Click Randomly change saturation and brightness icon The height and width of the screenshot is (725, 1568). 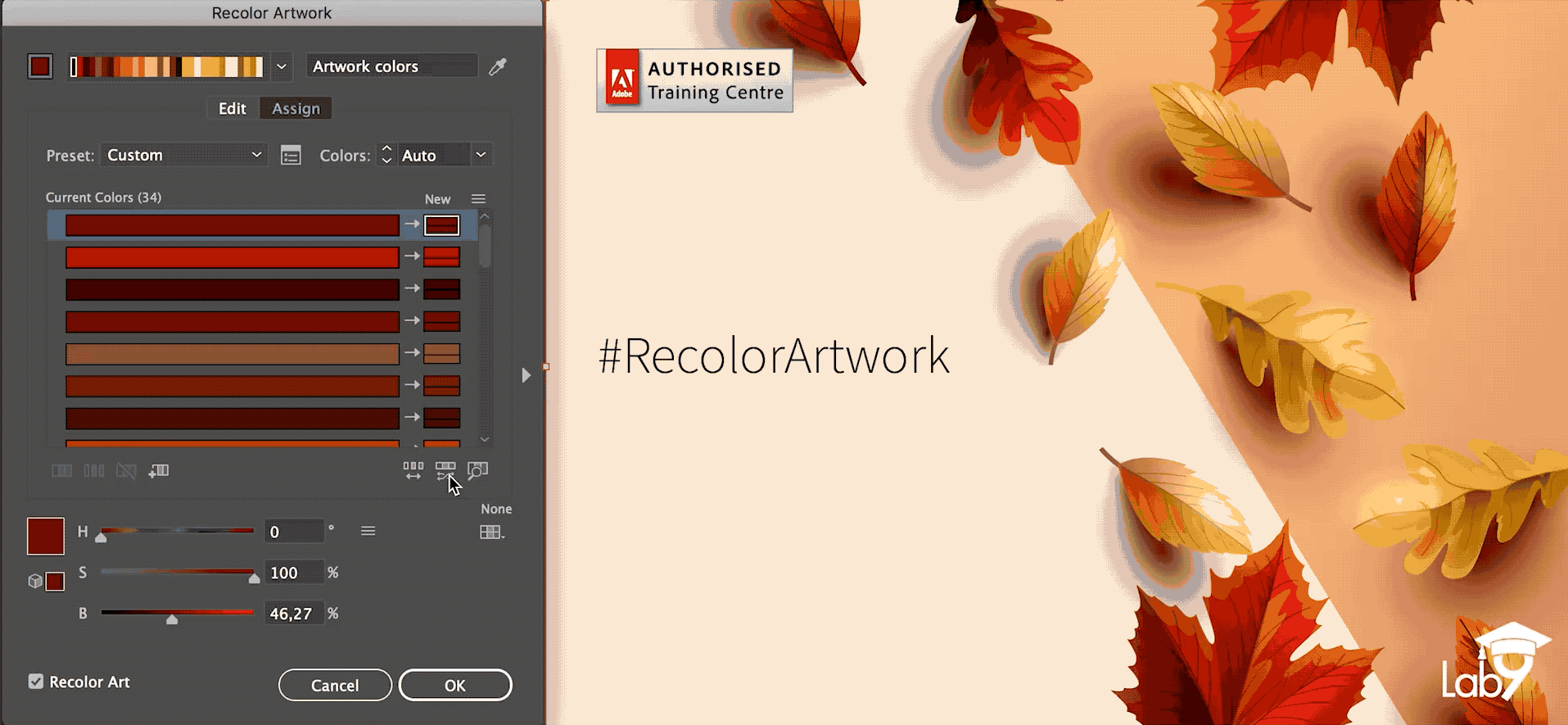click(445, 470)
